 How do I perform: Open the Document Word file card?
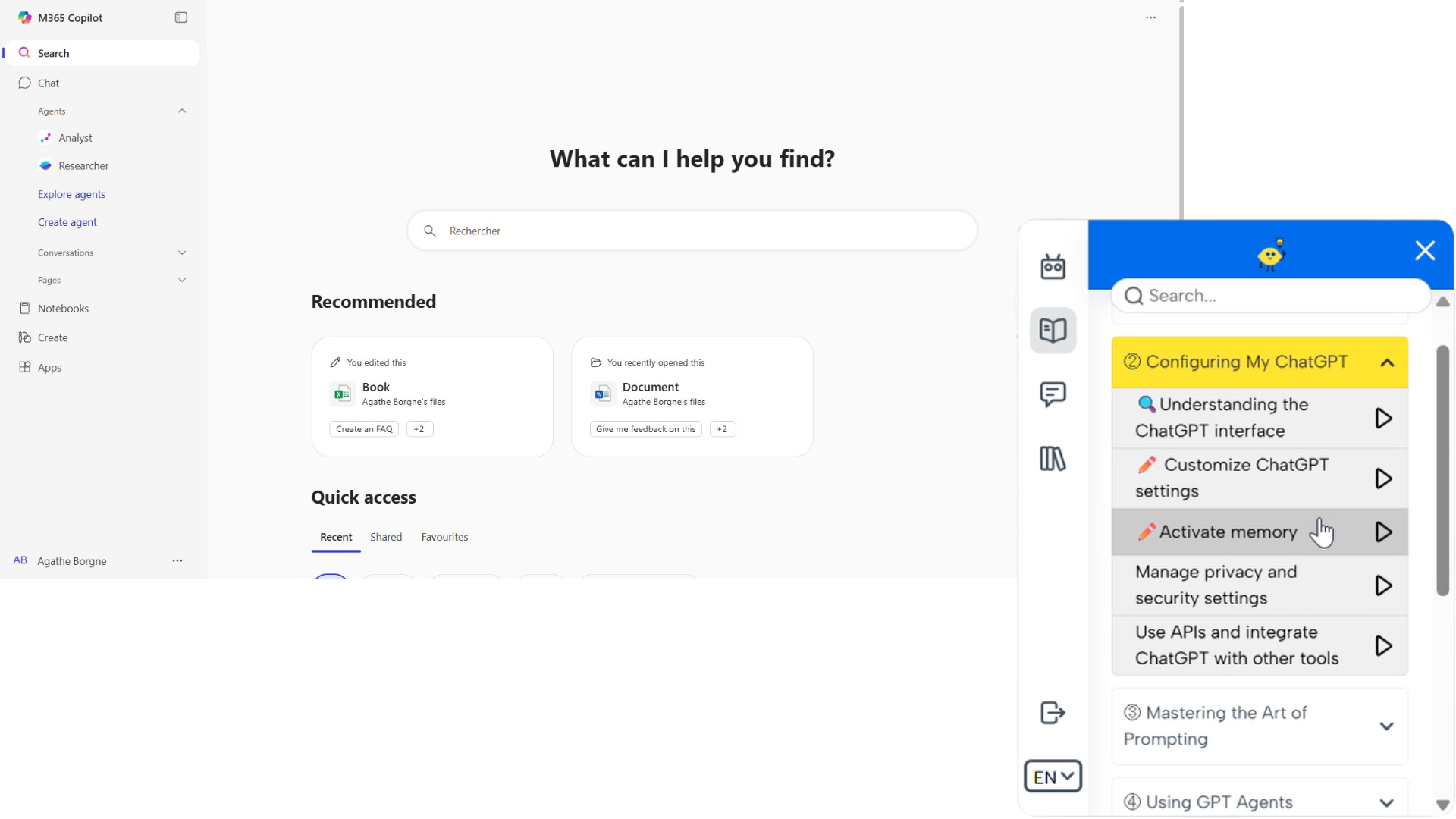692,397
